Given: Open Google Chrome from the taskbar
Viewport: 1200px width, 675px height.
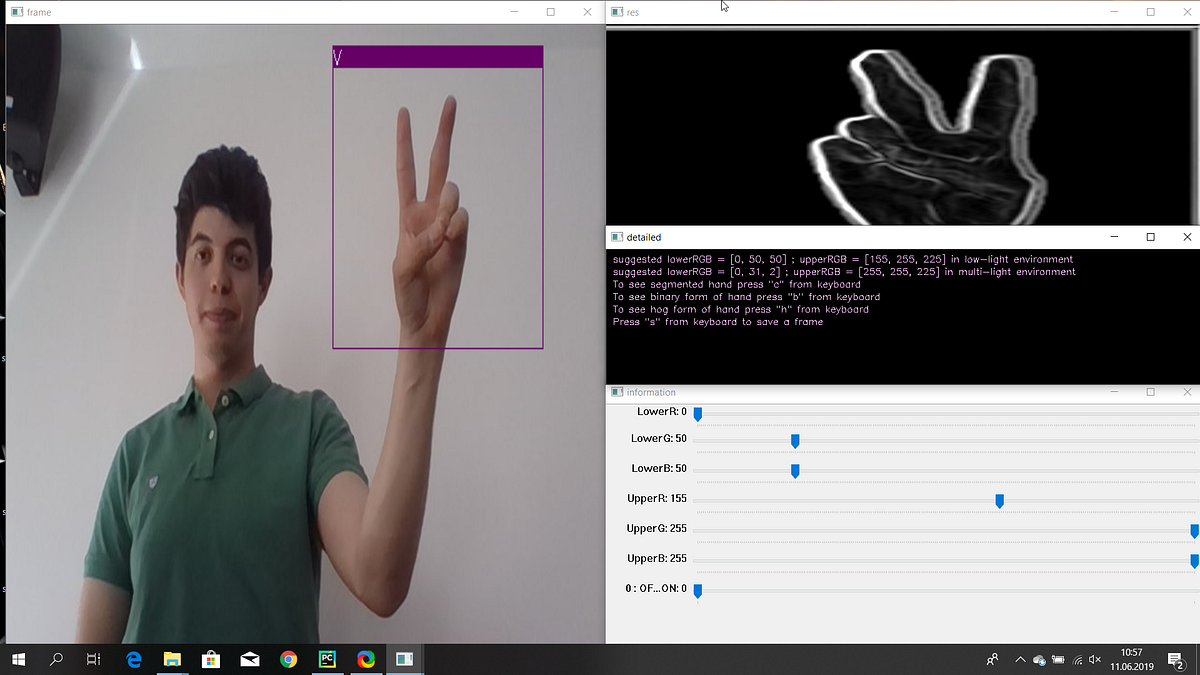Looking at the screenshot, I should 288,659.
